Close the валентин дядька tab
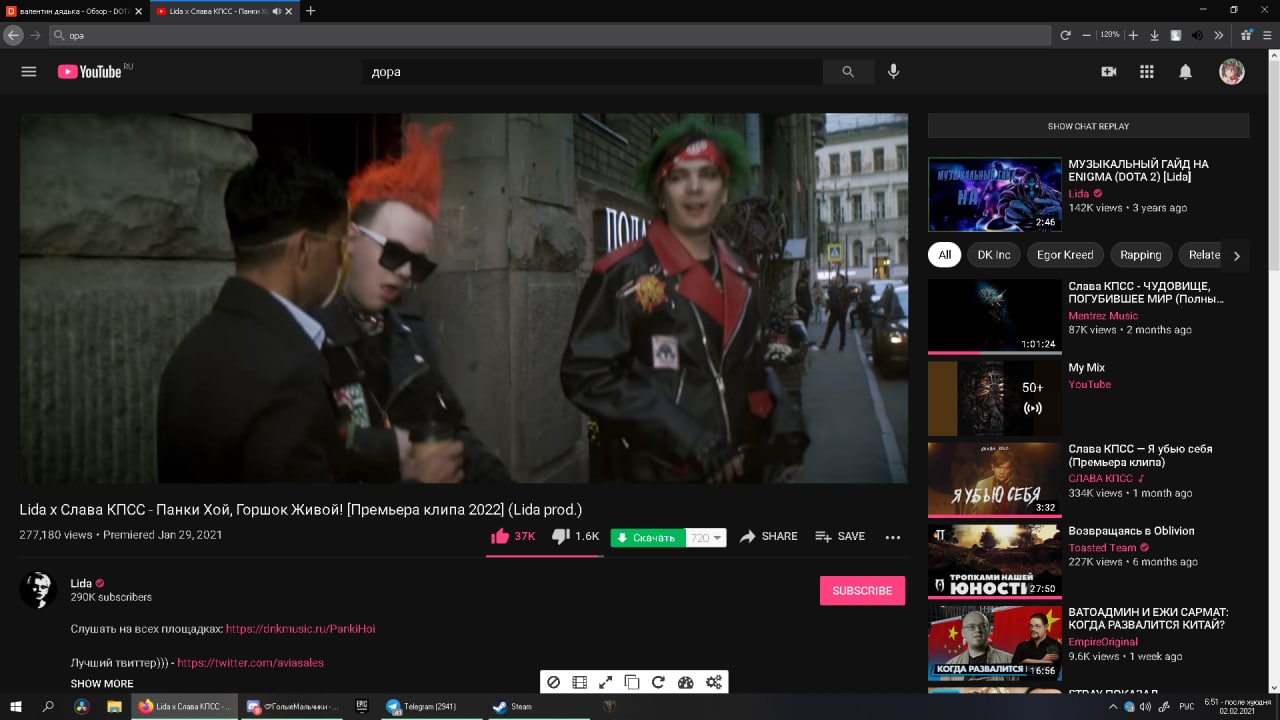The height and width of the screenshot is (720, 1280). (139, 10)
